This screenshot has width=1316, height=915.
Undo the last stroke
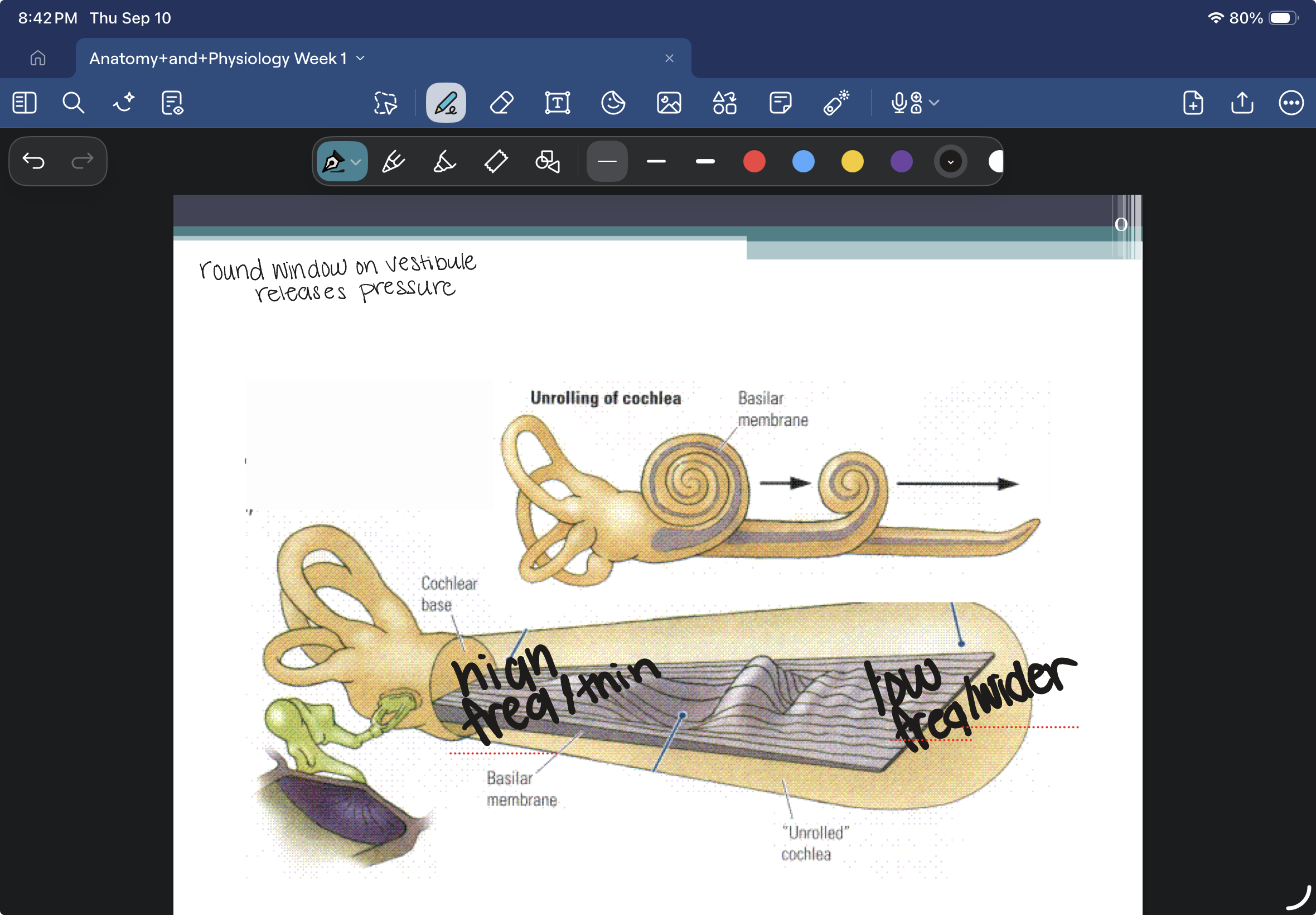click(x=33, y=161)
